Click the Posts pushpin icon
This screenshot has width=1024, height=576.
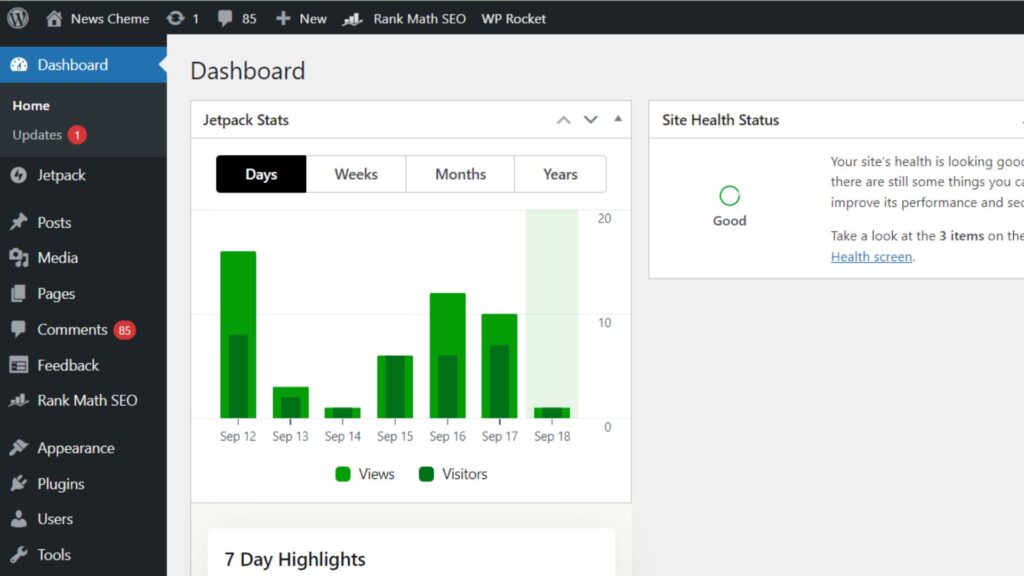click(19, 222)
